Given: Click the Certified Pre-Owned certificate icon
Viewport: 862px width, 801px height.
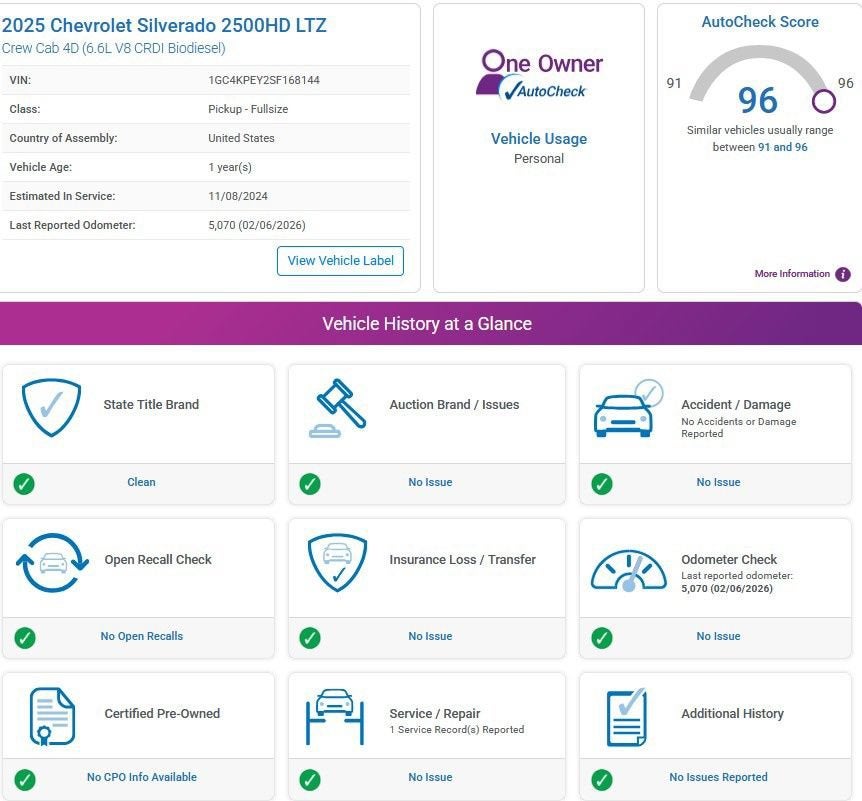Looking at the screenshot, I should click(x=52, y=716).
